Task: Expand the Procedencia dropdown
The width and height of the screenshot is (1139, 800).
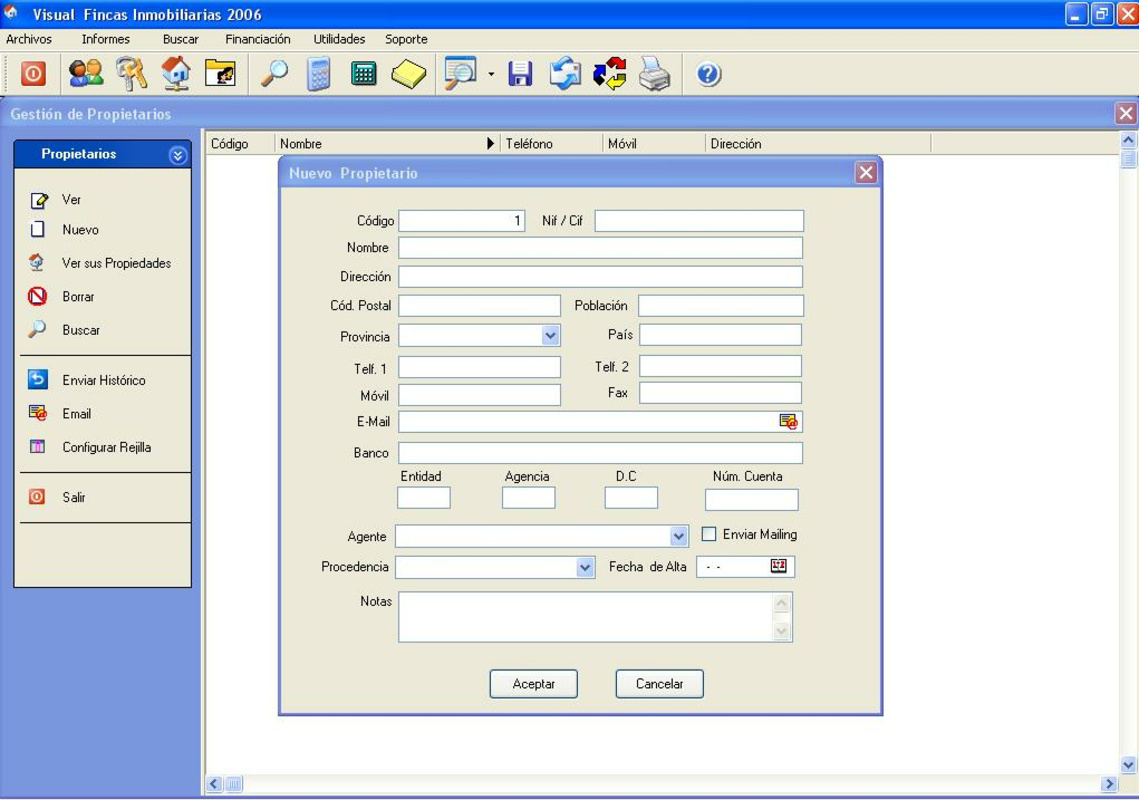Action: click(585, 567)
